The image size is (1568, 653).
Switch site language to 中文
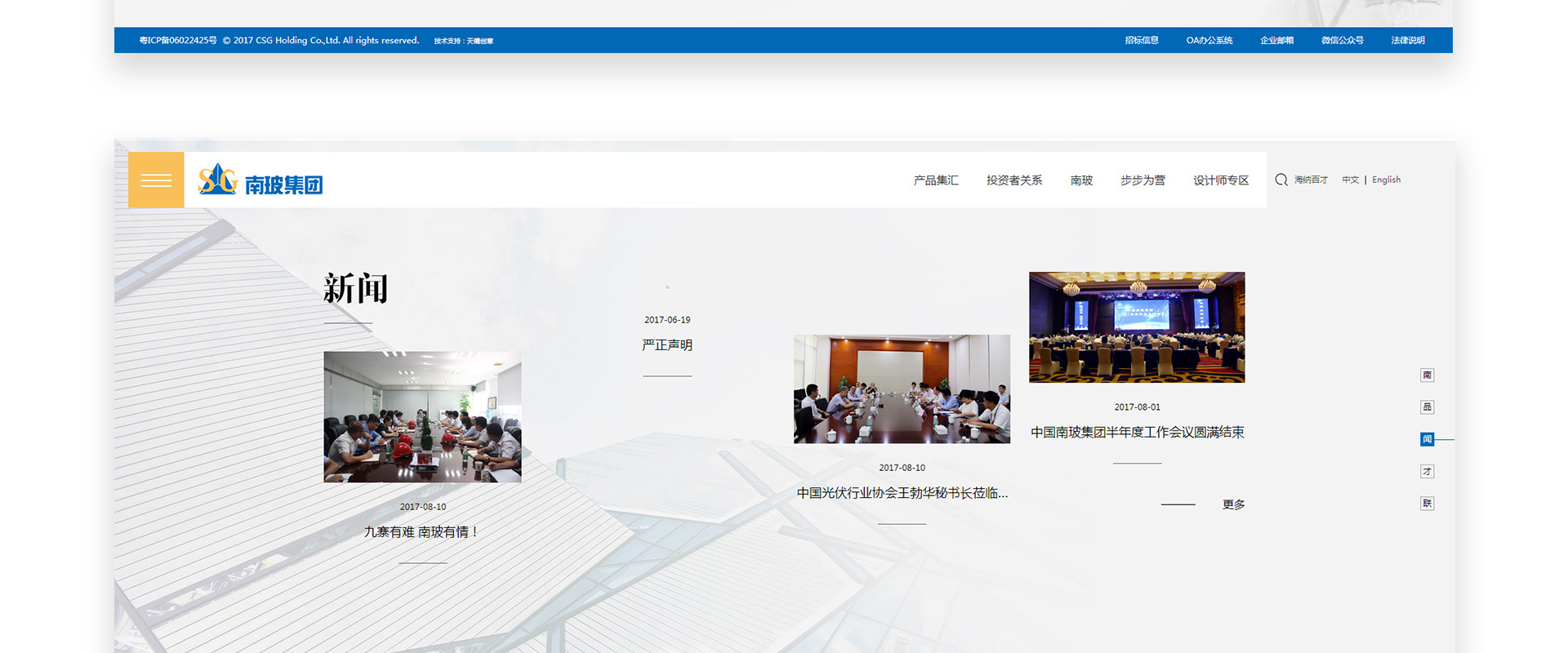1350,180
